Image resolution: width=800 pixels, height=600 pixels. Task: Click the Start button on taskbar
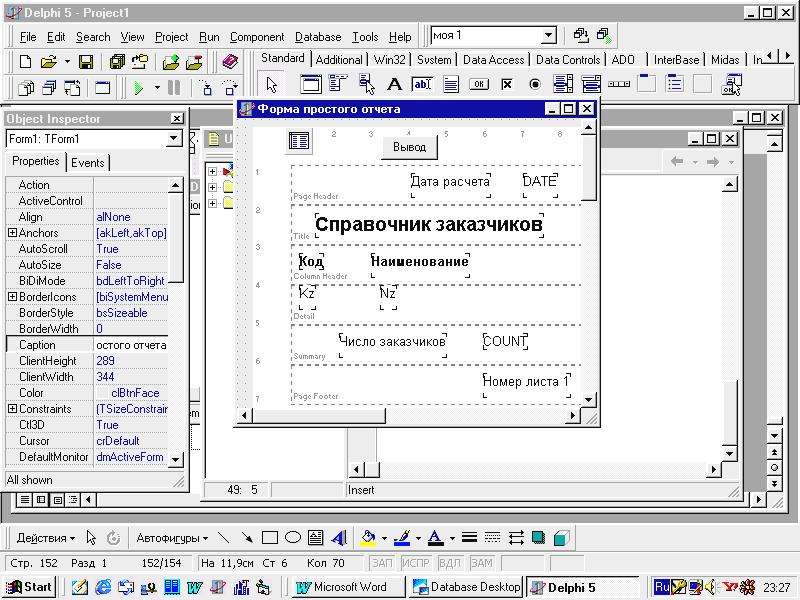(29, 587)
